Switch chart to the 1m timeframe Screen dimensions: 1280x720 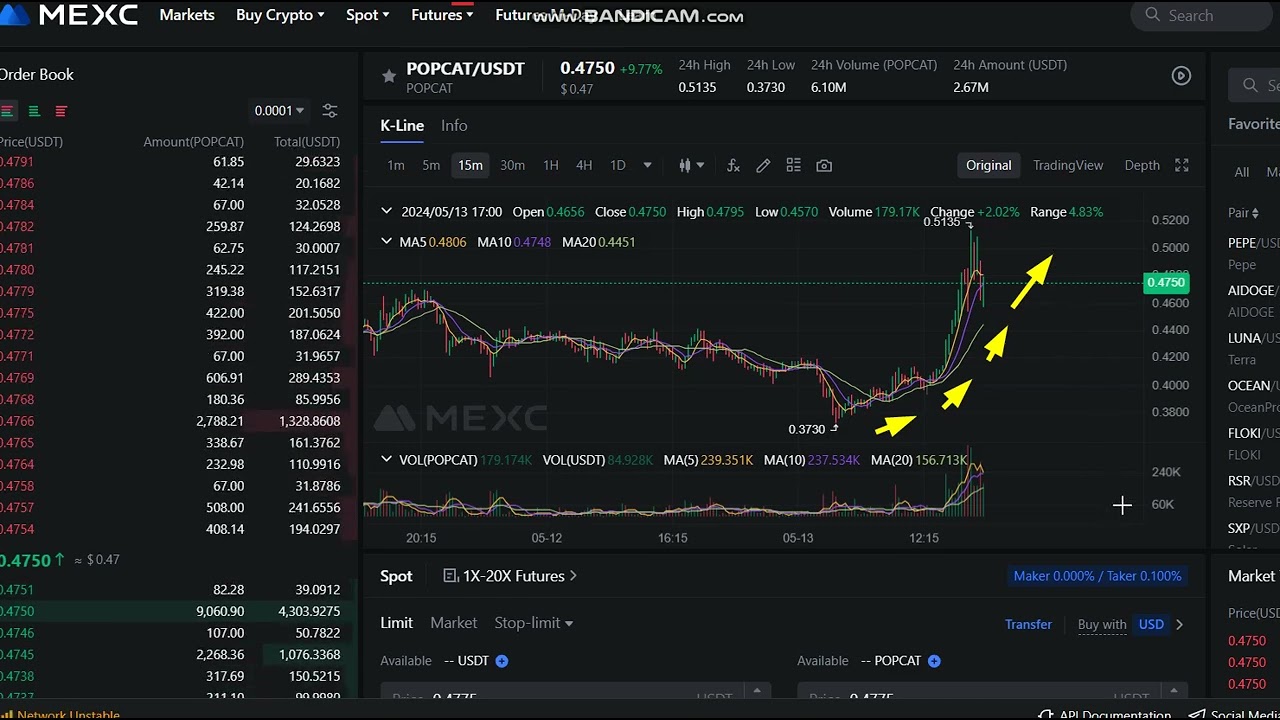pyautogui.click(x=396, y=165)
